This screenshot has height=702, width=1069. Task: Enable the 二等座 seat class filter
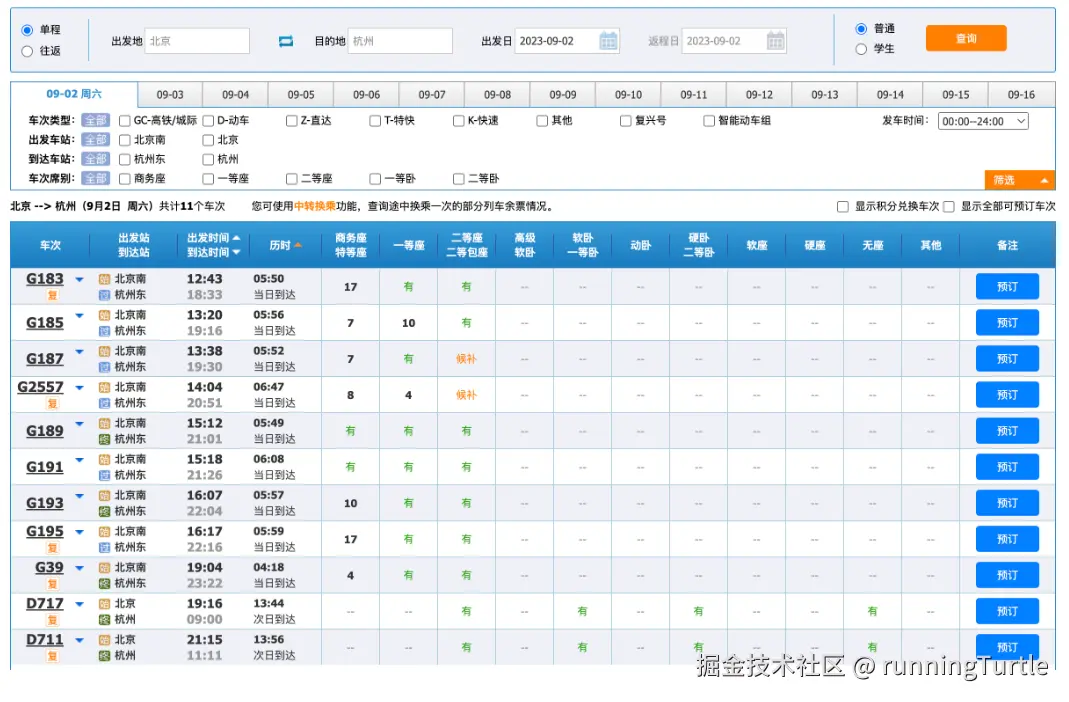(x=292, y=179)
